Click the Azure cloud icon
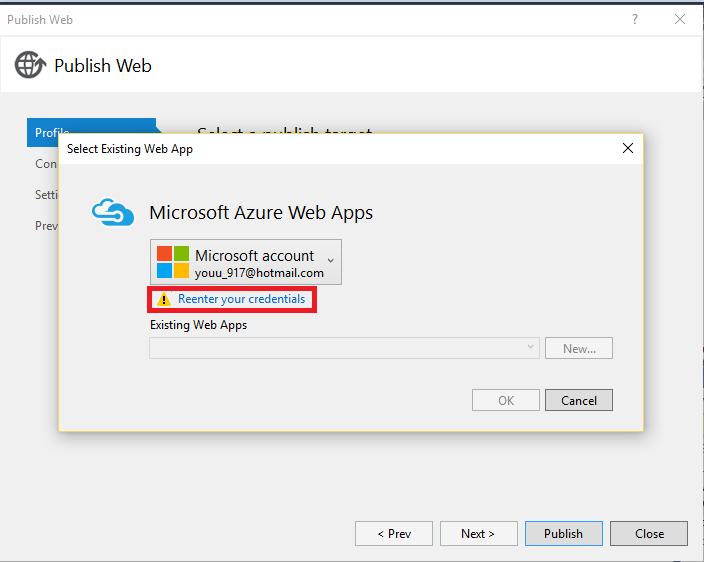The height and width of the screenshot is (562, 704). coord(112,212)
